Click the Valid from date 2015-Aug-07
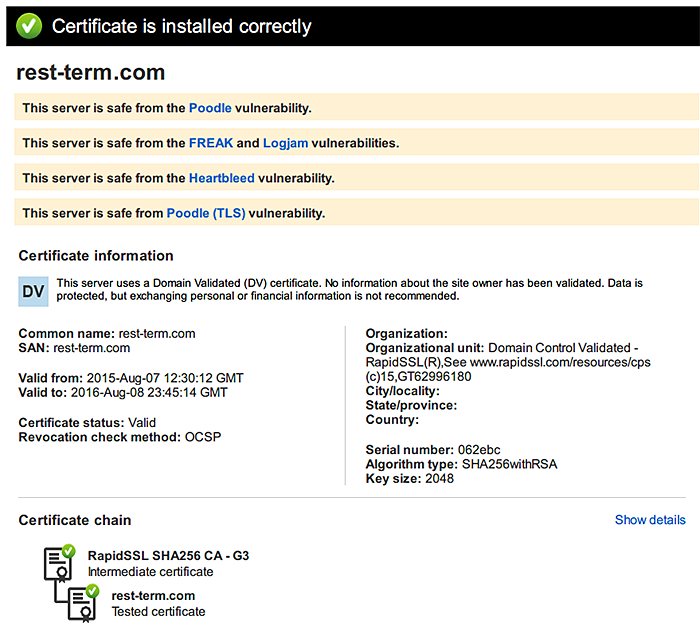The width and height of the screenshot is (700, 635). pos(165,378)
